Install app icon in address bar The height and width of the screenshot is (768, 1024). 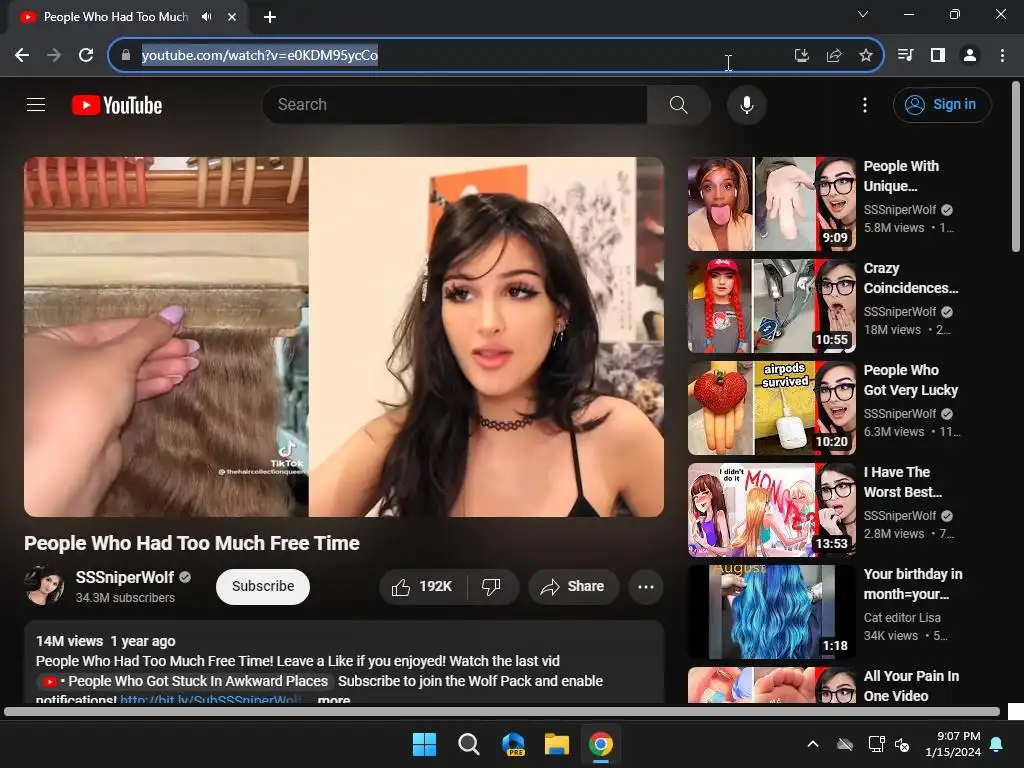[x=801, y=56]
